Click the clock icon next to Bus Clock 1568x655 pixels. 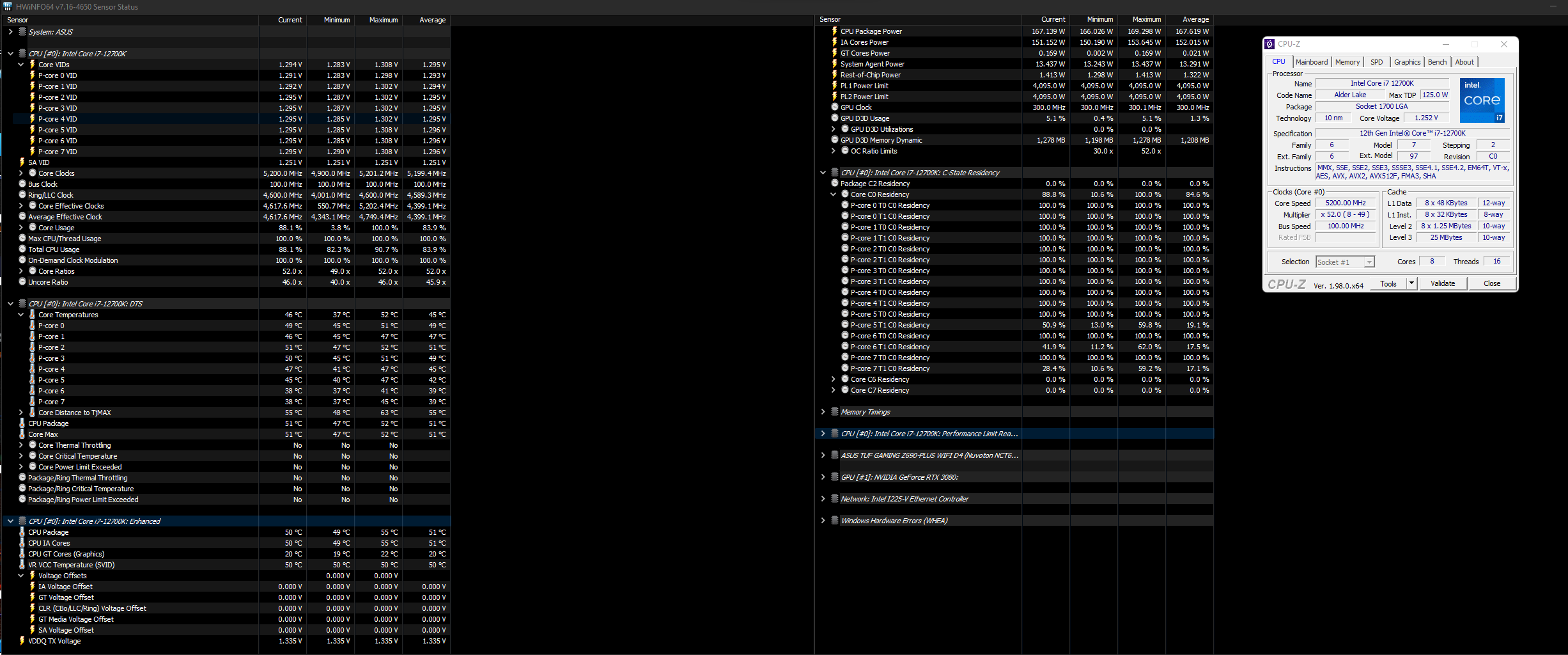point(22,184)
